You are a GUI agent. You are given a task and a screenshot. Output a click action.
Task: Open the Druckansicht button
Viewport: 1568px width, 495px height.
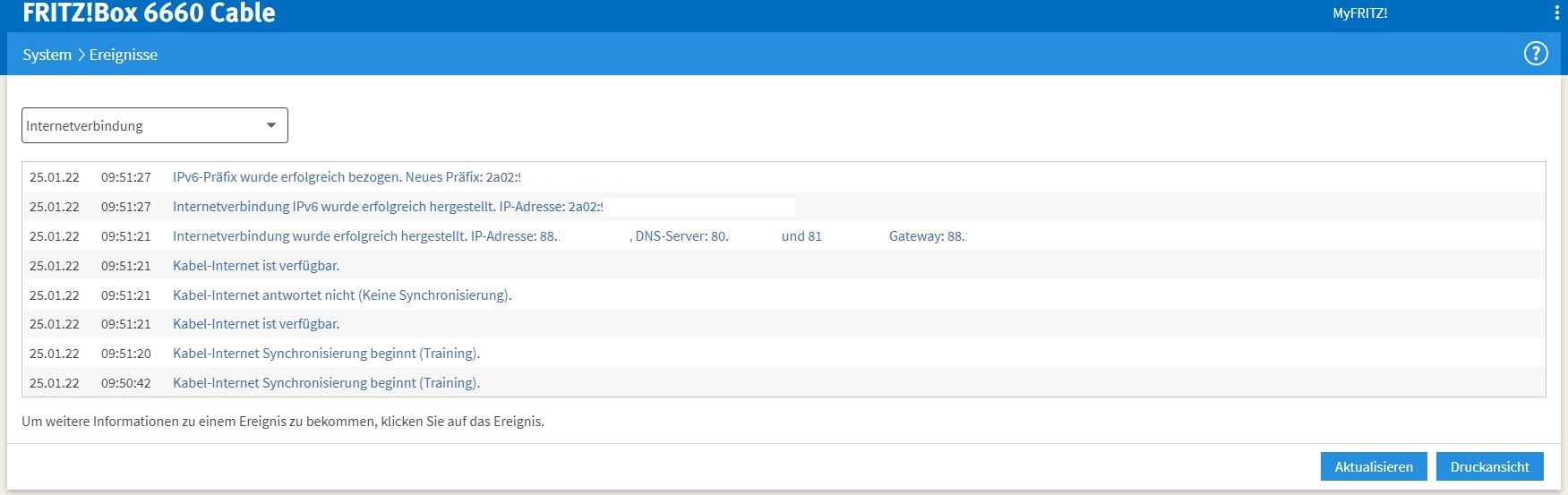pos(1490,466)
